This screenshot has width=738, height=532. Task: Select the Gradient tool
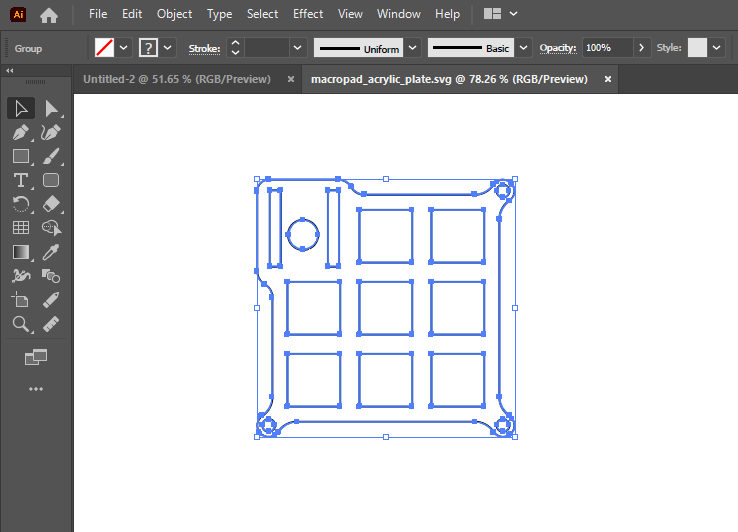click(x=20, y=252)
